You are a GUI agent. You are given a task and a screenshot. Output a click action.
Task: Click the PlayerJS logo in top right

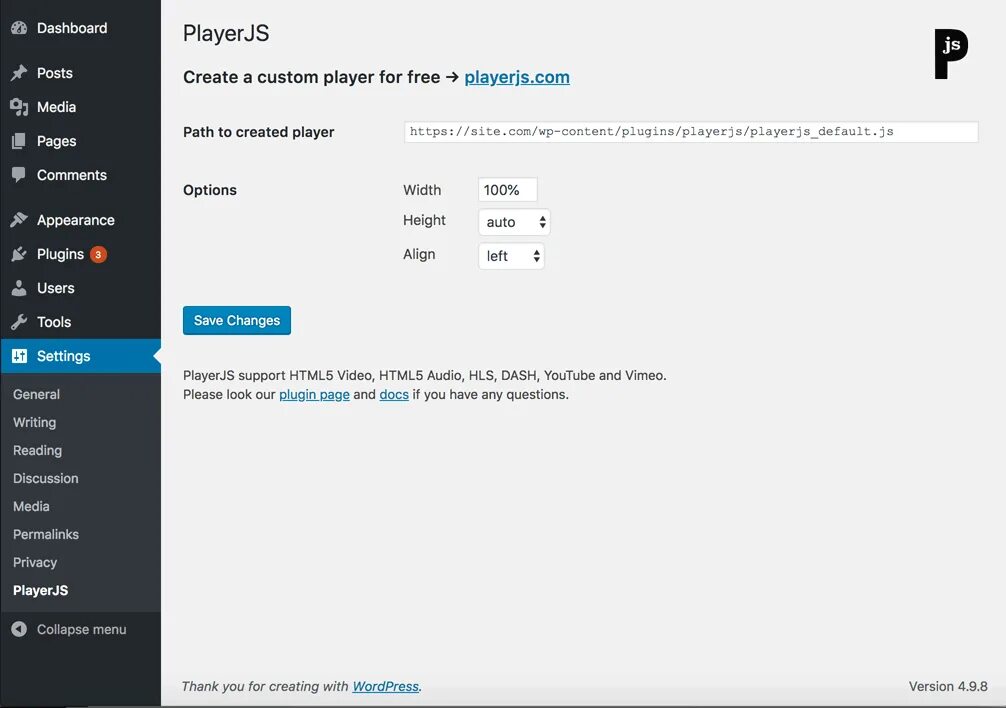951,54
